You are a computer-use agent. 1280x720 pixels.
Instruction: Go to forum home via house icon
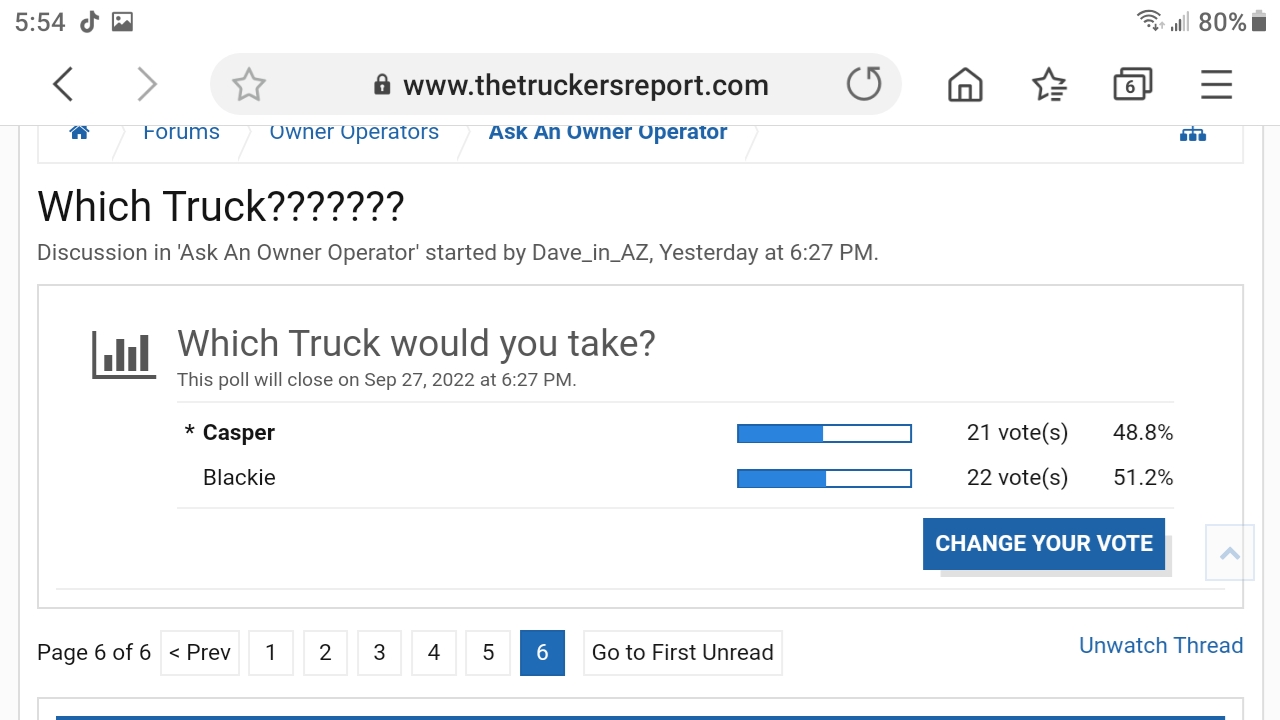(x=79, y=133)
